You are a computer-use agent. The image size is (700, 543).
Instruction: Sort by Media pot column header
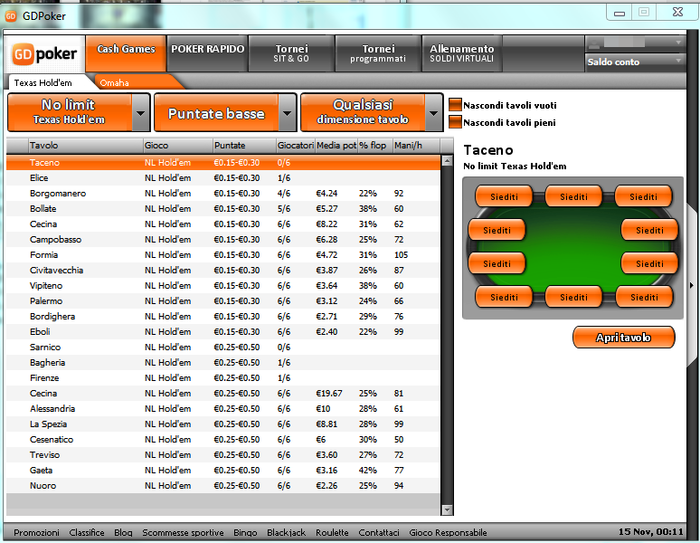(336, 145)
